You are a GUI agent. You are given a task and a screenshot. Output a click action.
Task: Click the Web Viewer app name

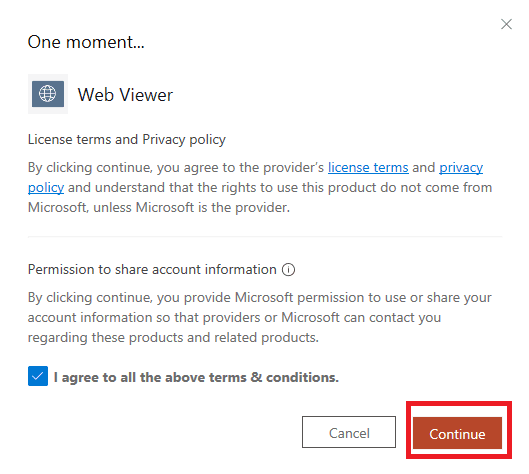[x=125, y=95]
